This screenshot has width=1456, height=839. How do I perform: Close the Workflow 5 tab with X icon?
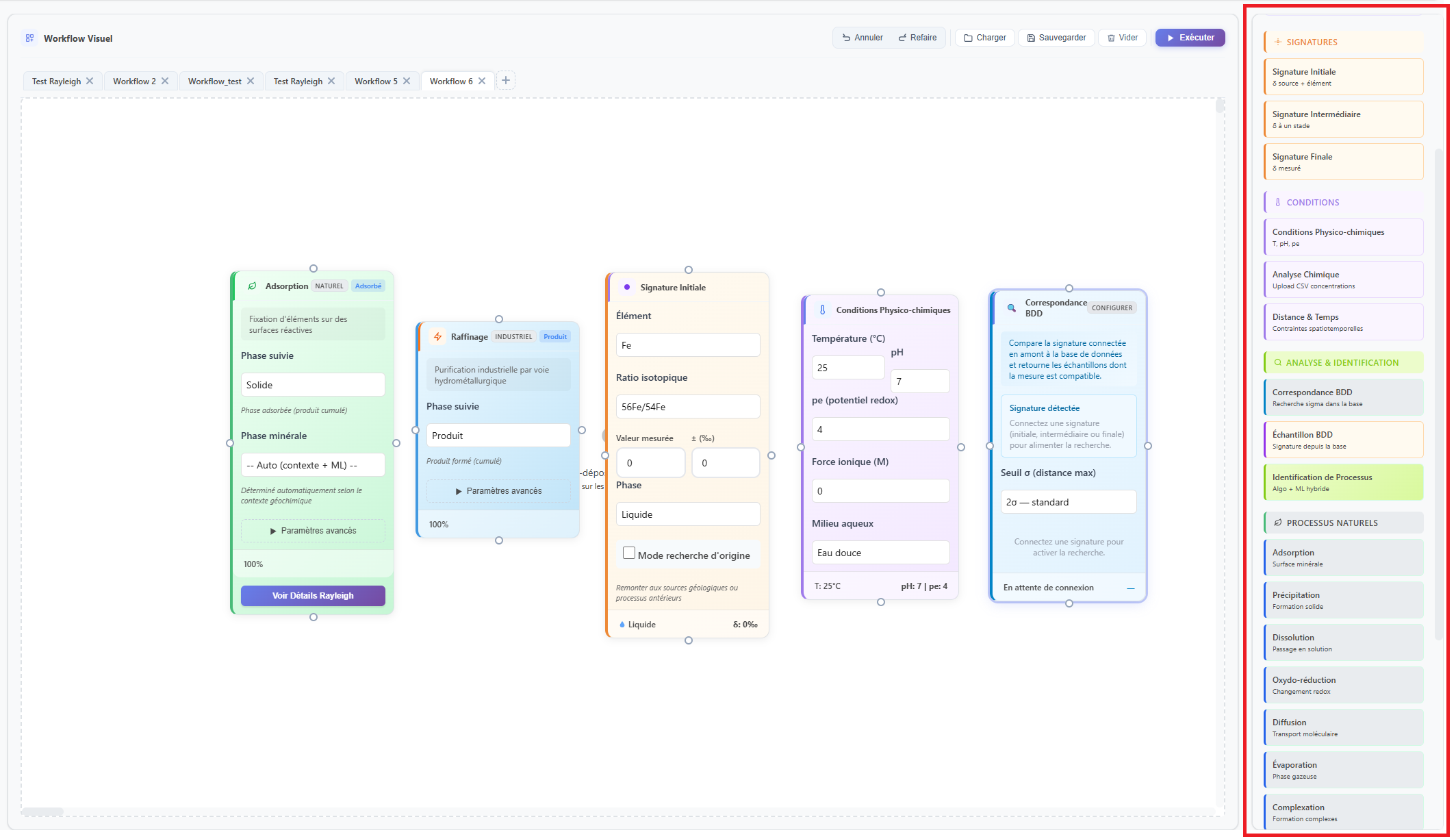(x=407, y=81)
